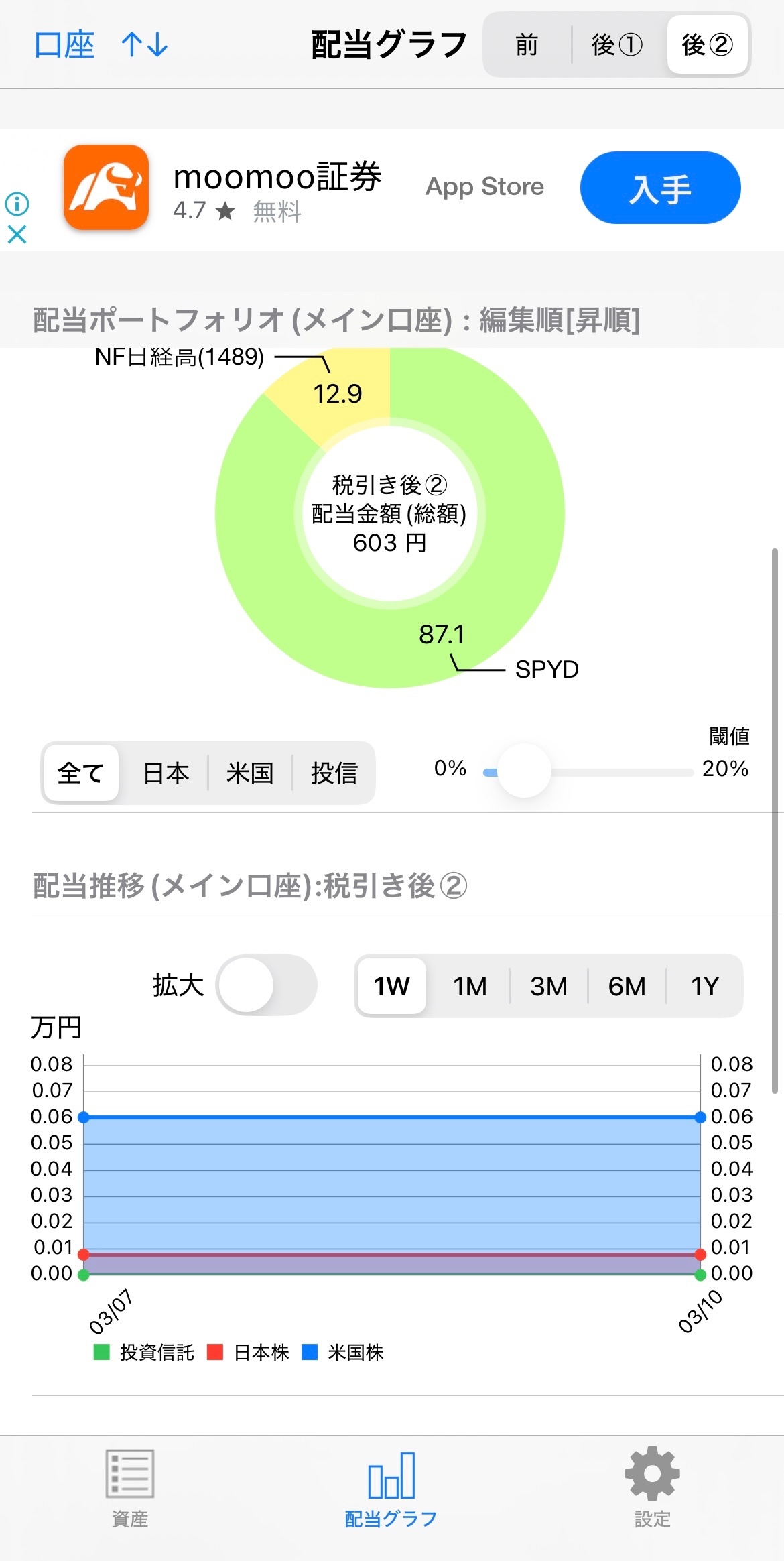784x1561 pixels.
Task: Open the 設定 gear settings tab
Action: pos(652,1488)
